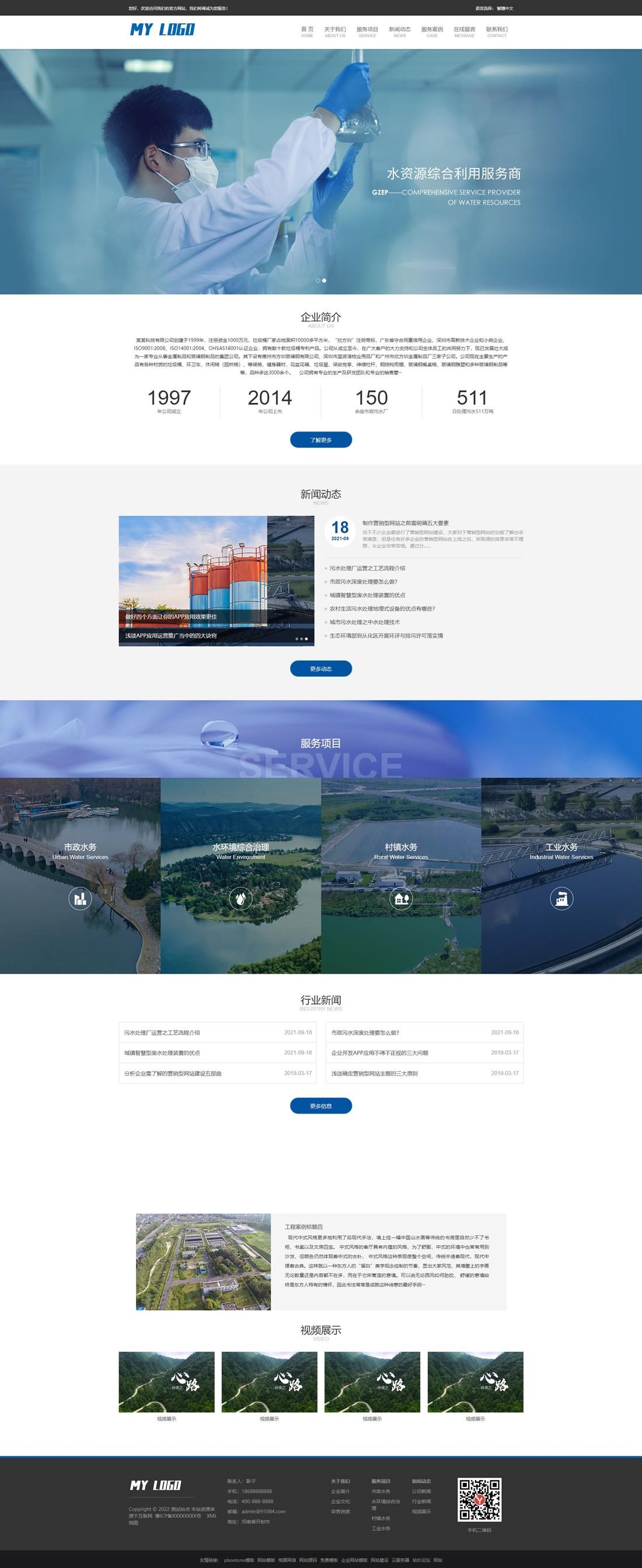Click the mobile QR code image
This screenshot has height=1568, width=642.
point(479,1499)
